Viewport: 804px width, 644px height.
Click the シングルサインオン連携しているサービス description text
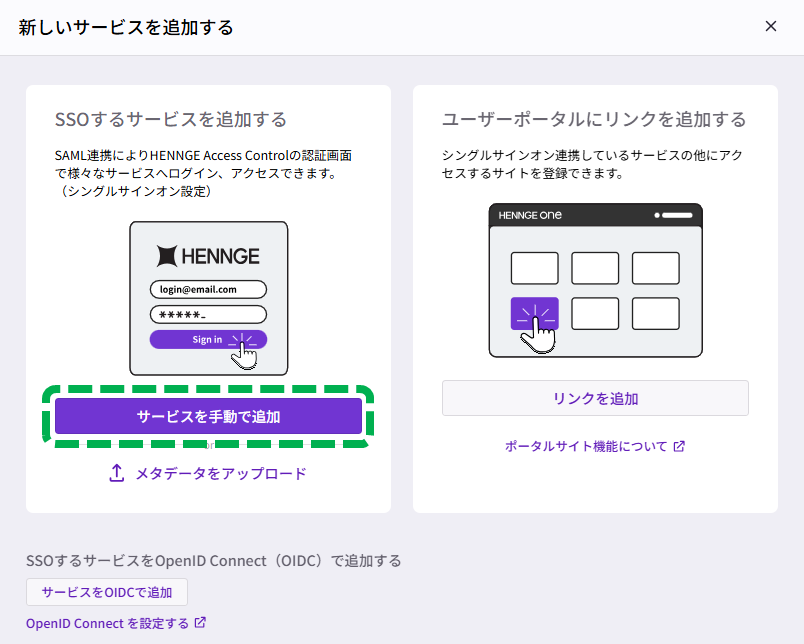tap(592, 164)
